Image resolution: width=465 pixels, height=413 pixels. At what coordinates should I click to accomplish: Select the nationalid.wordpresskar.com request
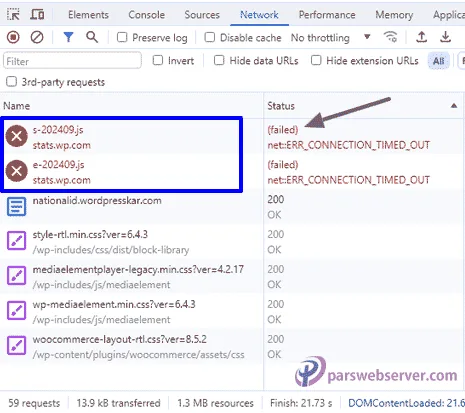click(132, 207)
